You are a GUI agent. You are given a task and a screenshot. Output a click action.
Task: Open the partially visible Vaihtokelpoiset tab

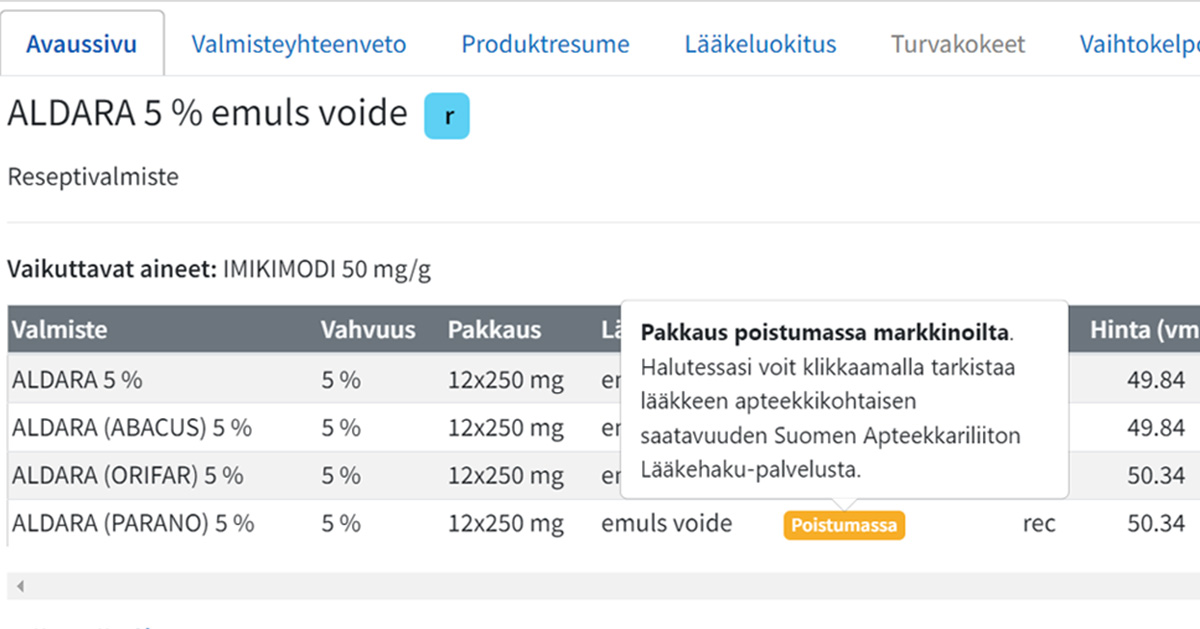[1138, 44]
